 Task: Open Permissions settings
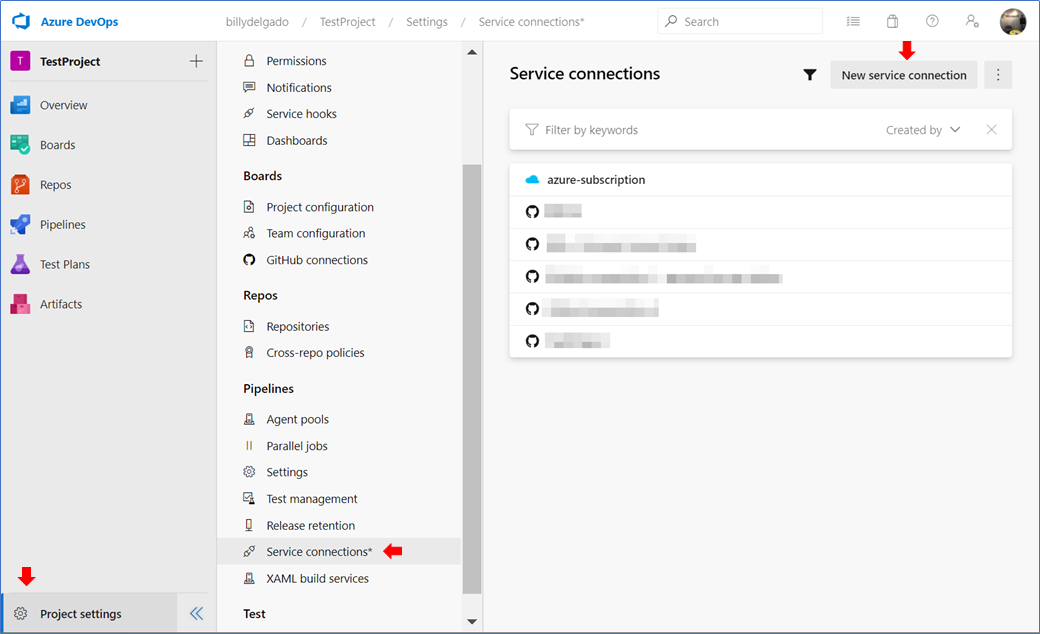(296, 60)
